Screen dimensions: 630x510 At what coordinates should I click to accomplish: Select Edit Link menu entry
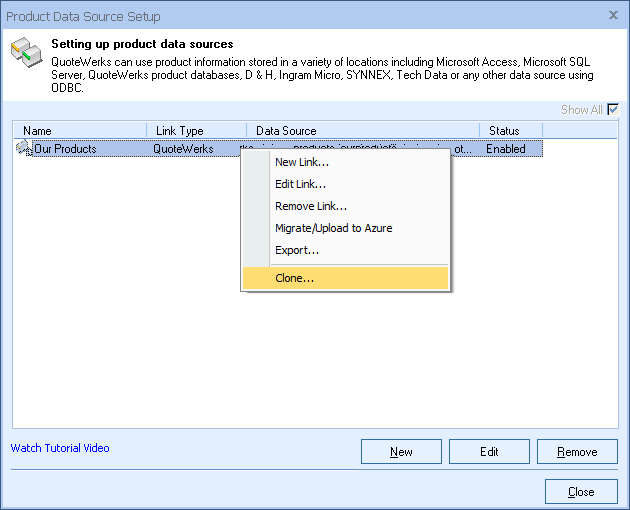[x=300, y=184]
